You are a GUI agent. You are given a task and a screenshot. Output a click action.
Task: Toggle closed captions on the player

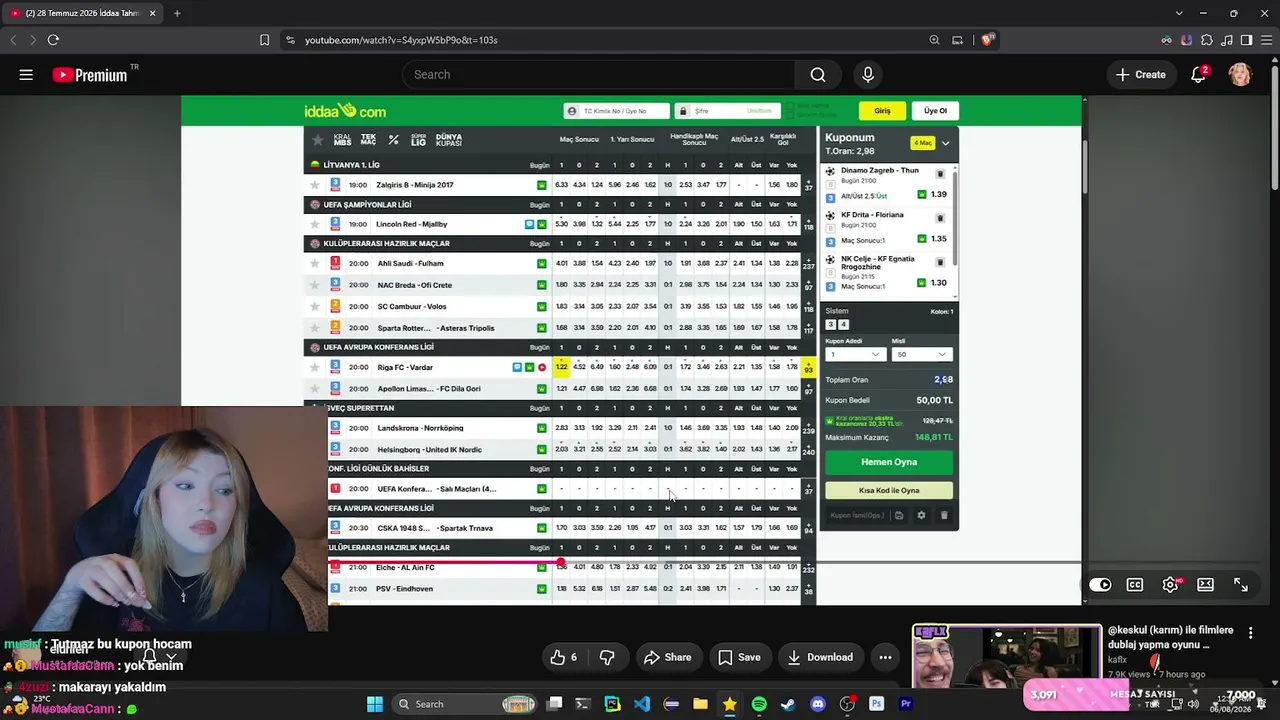click(x=1135, y=585)
